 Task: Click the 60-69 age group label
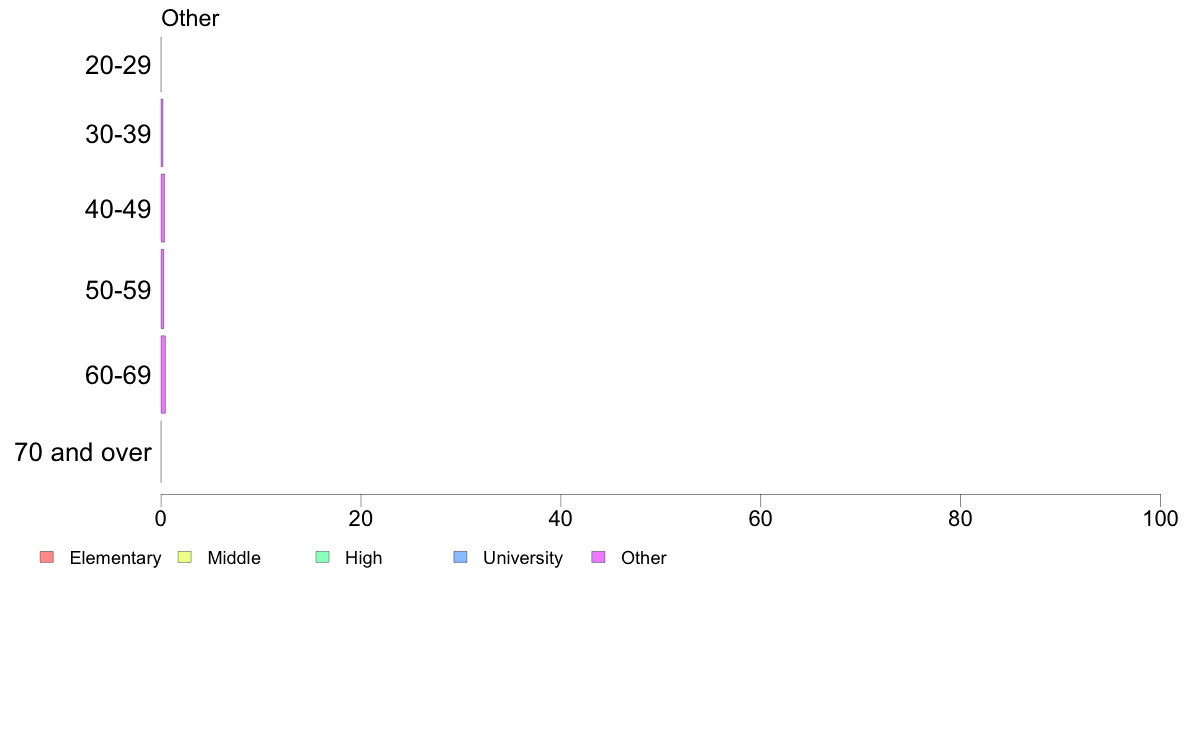[x=118, y=375]
